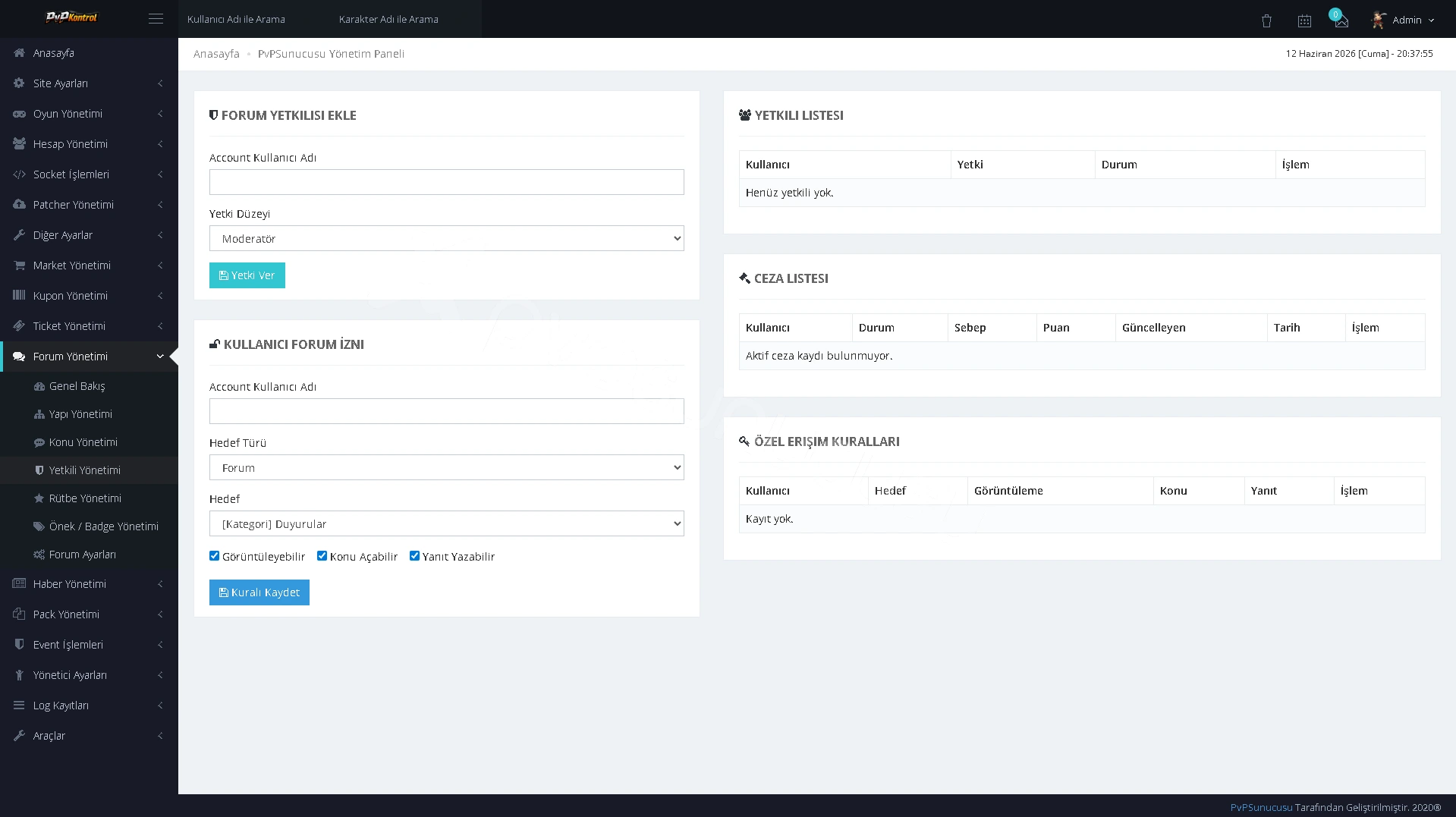Viewport: 1456px width, 817px height.
Task: Click the PvPKontrol logo
Action: [x=71, y=17]
